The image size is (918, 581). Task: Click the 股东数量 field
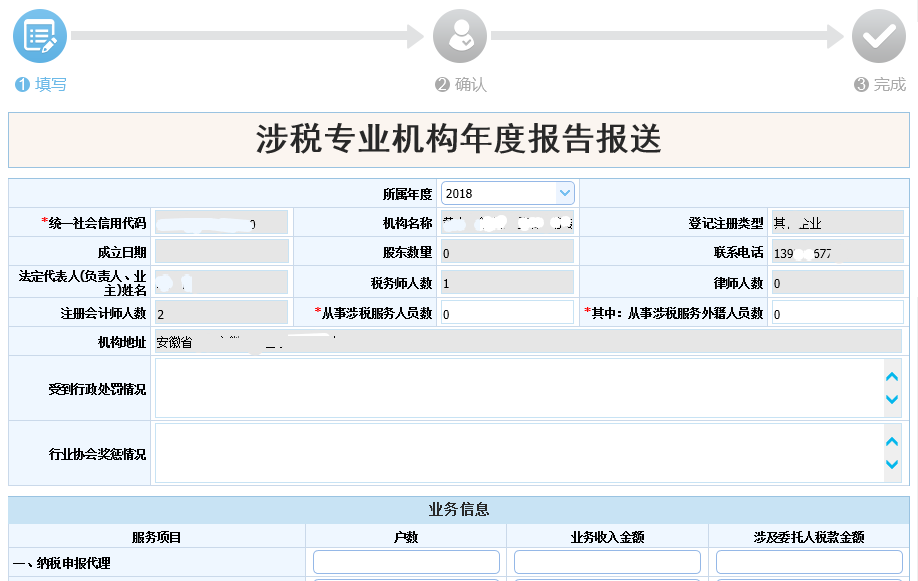(507, 253)
